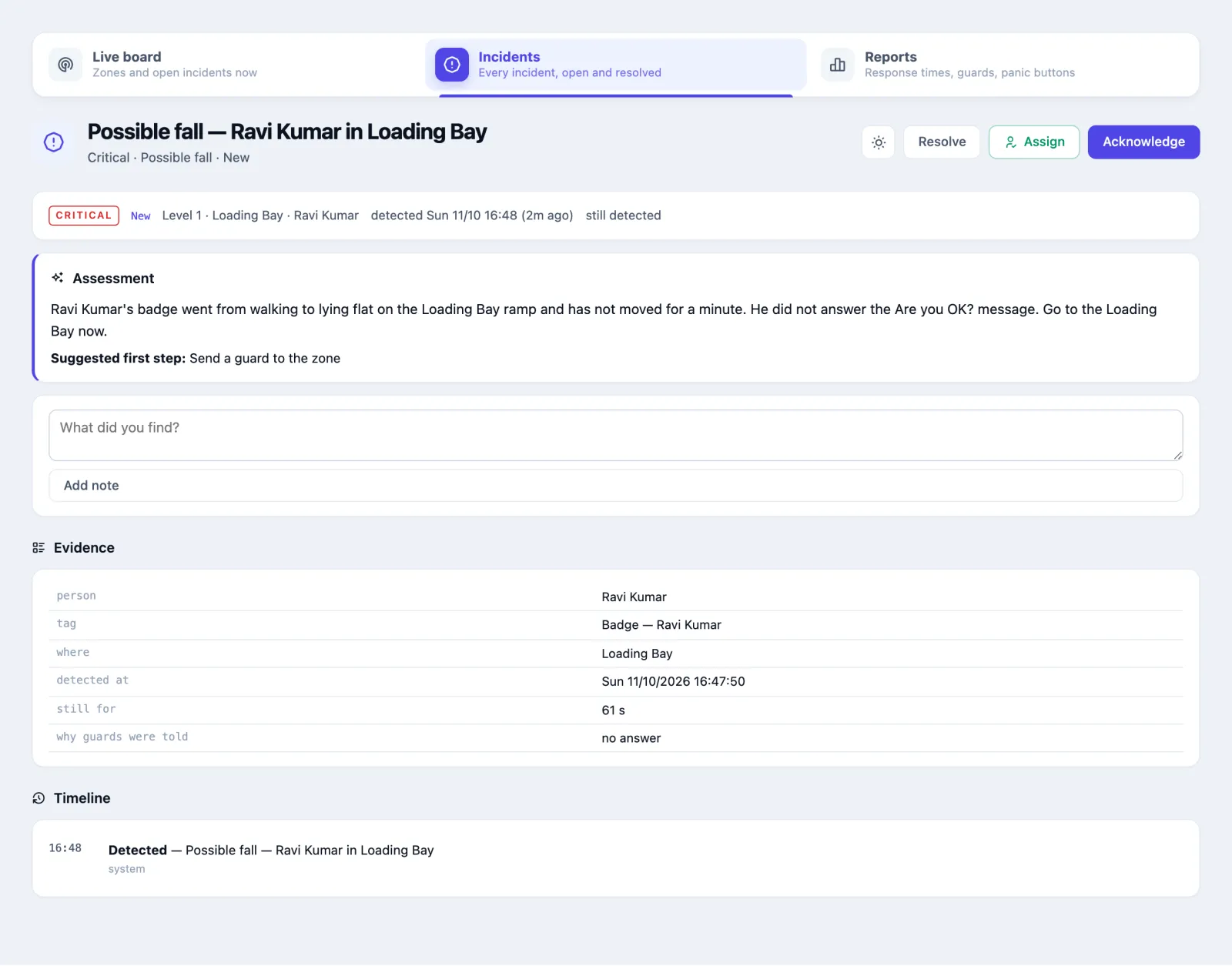Viewport: 1232px width, 966px height.
Task: Click the timeline entry 'Detected — Possible fall'
Action: 271,851
